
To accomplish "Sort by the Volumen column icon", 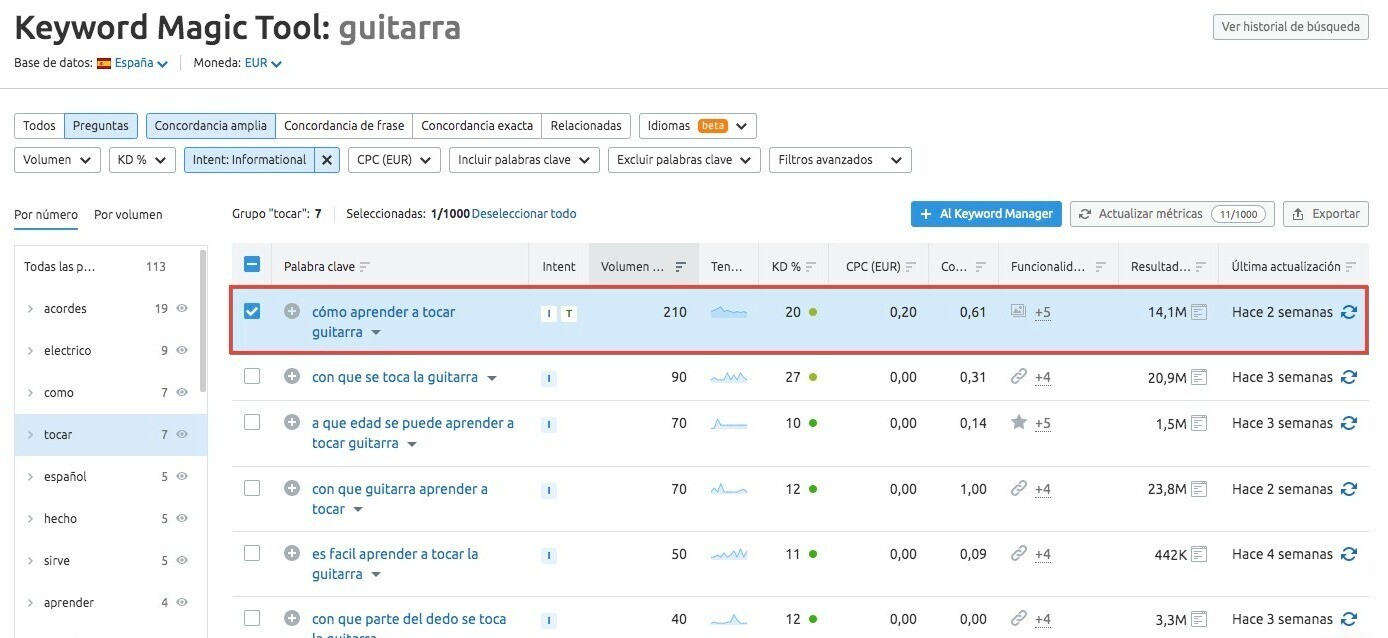I will coord(680,267).
